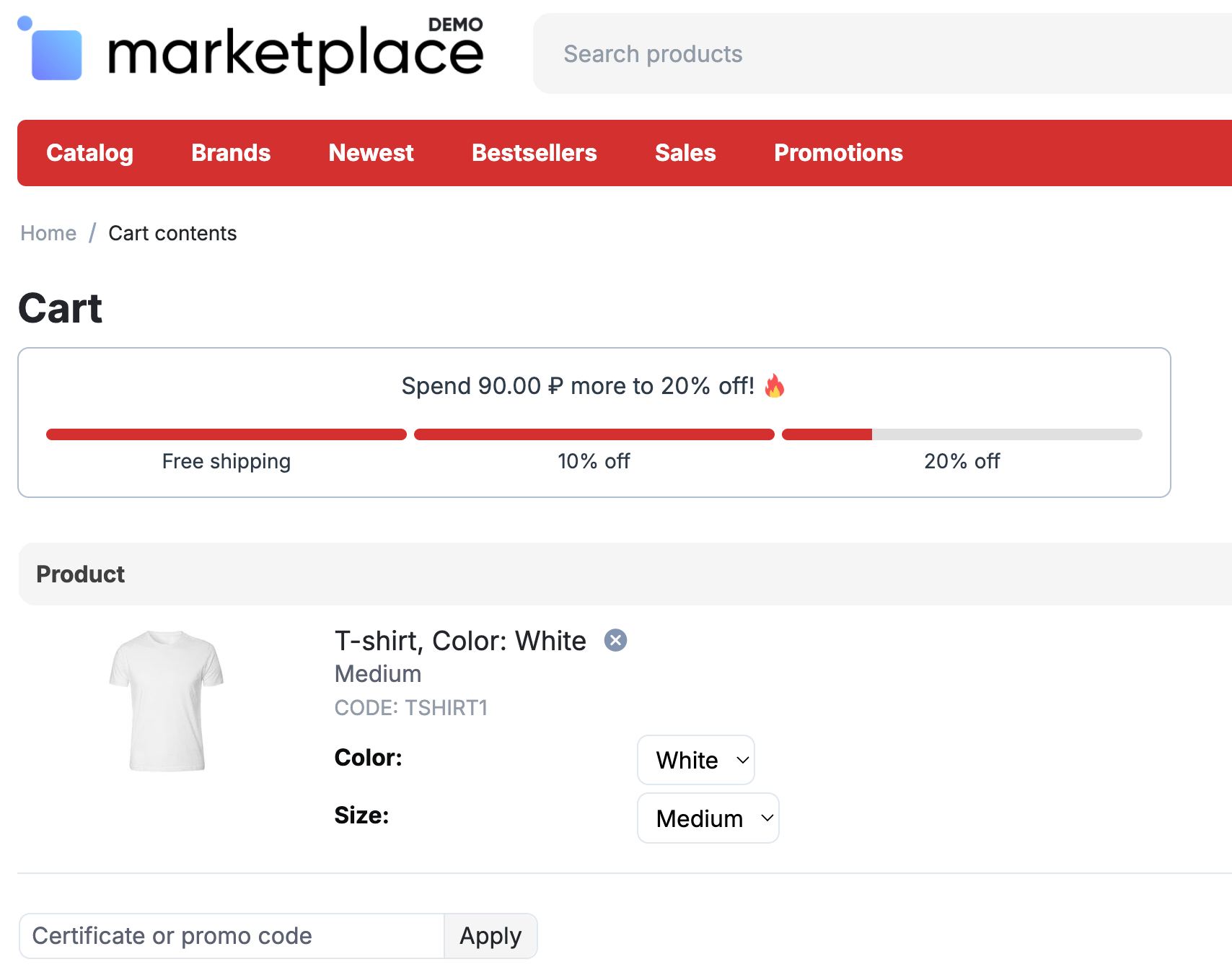Open the Color dropdown set to White
The height and width of the screenshot is (980, 1232).
[x=695, y=760]
